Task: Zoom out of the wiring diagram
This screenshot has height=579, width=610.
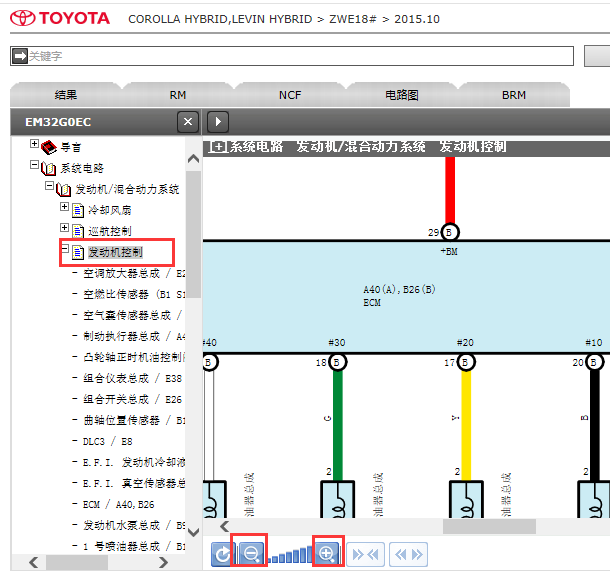Action: pos(250,554)
